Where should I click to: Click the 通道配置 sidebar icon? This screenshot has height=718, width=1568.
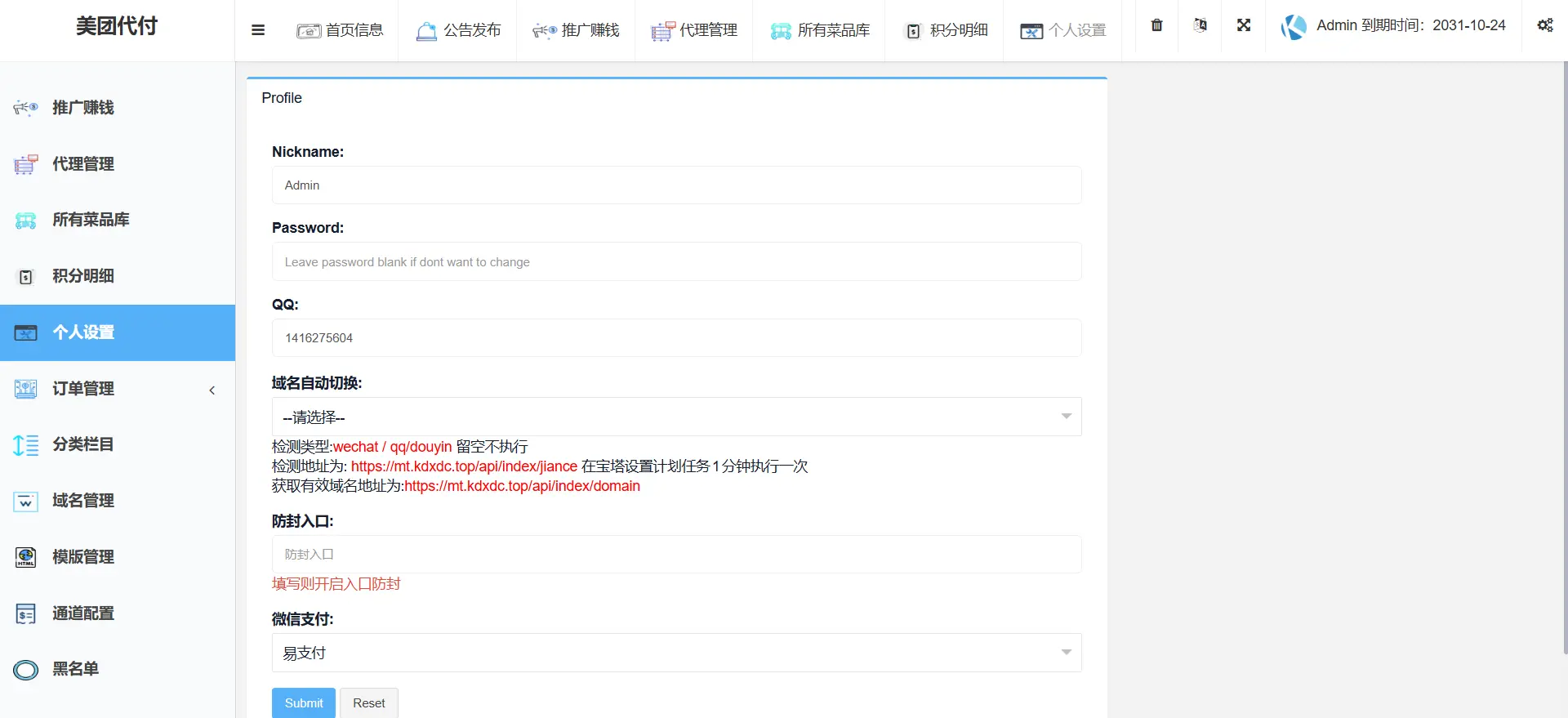(25, 613)
